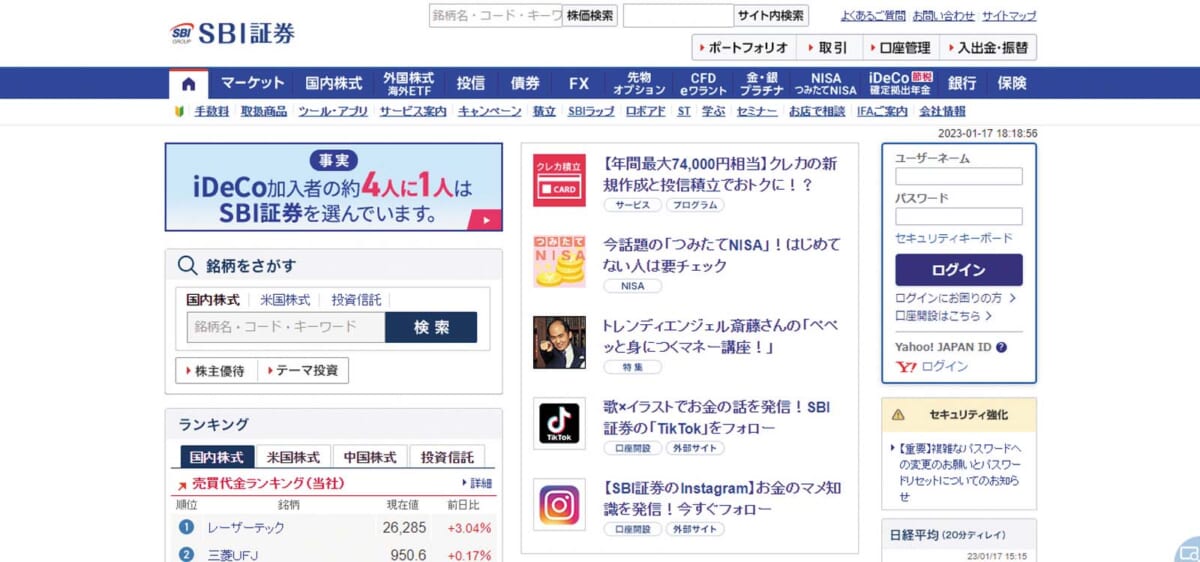The width and height of the screenshot is (1200, 562).
Task: Click the ポートフォリオ button
Action: [744, 47]
